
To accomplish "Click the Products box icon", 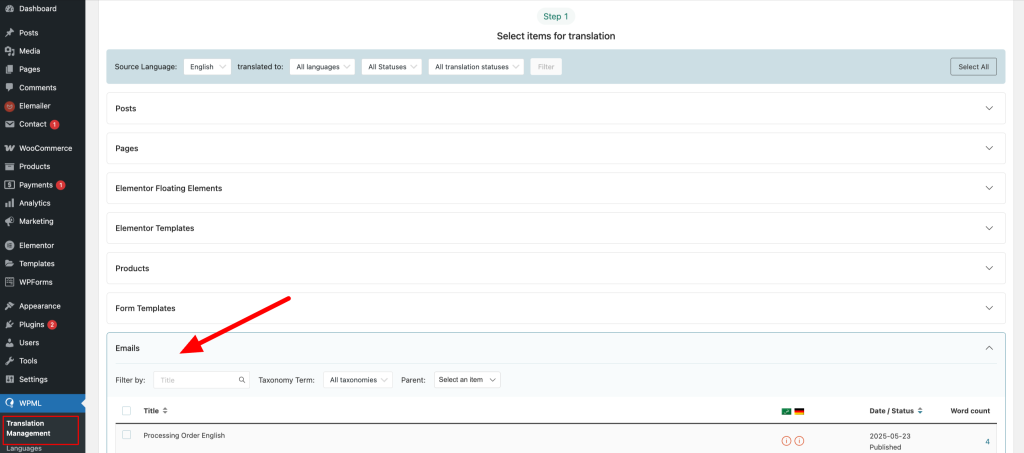I will coord(9,166).
